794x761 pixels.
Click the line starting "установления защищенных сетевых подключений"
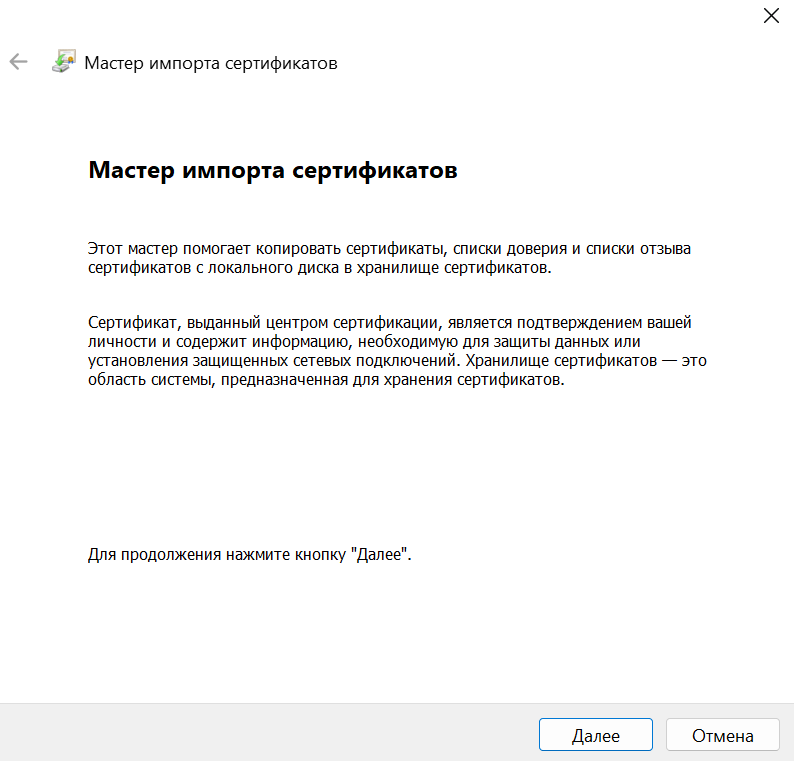(x=397, y=361)
